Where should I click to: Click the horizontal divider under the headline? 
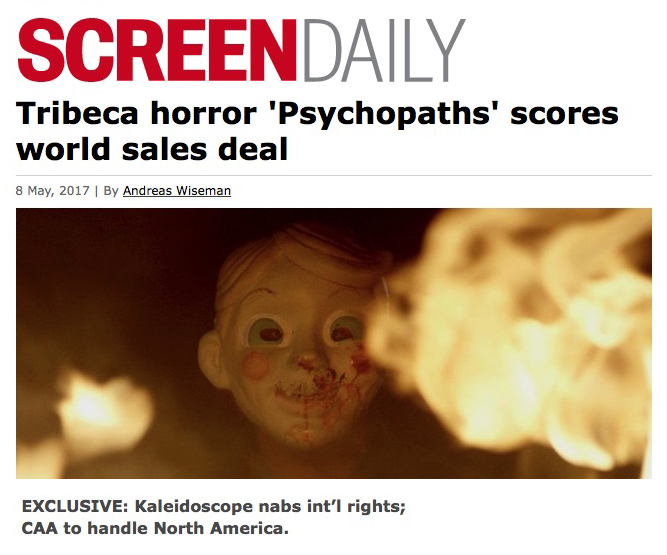[x=334, y=175]
